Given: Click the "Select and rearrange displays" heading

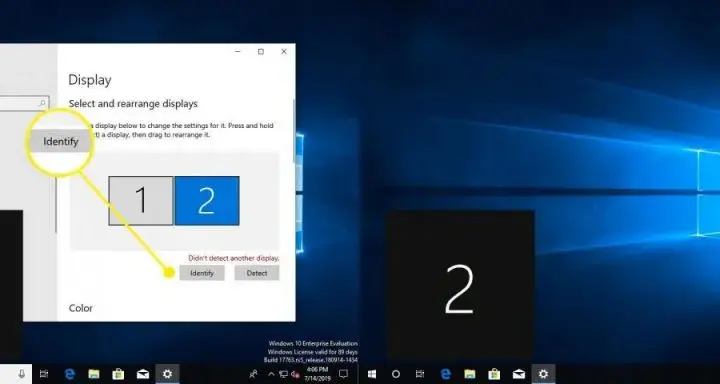Looking at the screenshot, I should pos(133,104).
